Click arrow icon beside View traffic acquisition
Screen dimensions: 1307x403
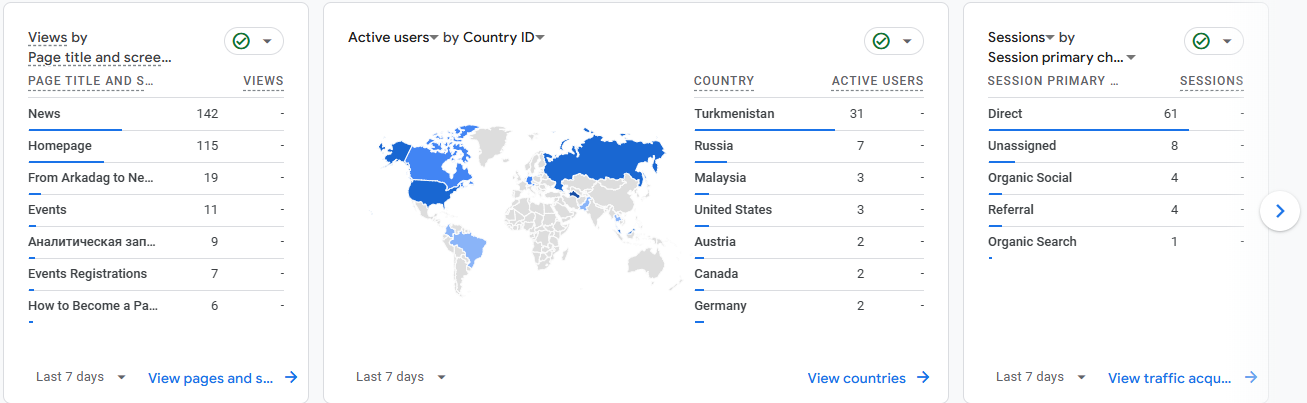tap(1251, 378)
